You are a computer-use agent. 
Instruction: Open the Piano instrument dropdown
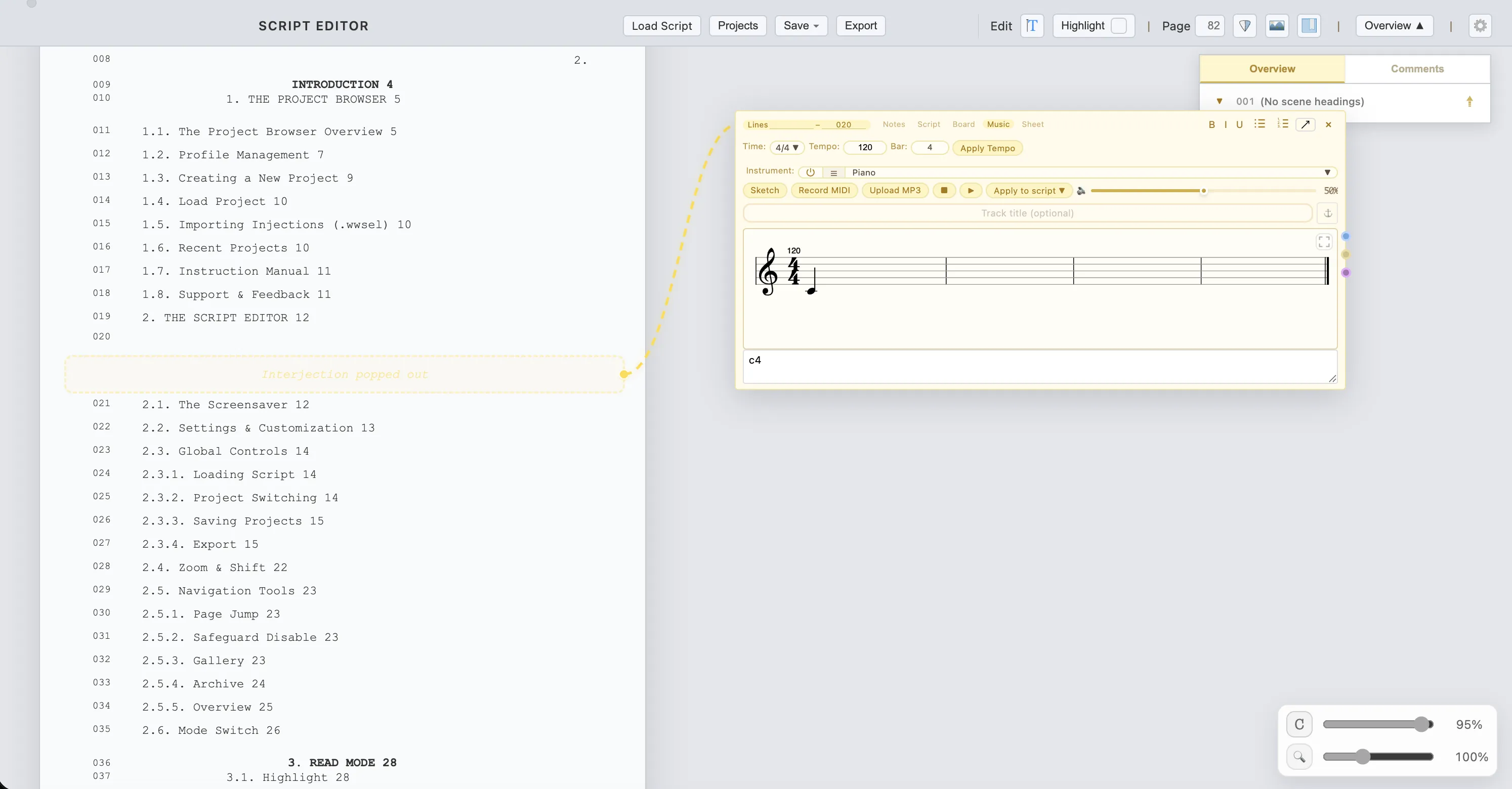click(1090, 172)
